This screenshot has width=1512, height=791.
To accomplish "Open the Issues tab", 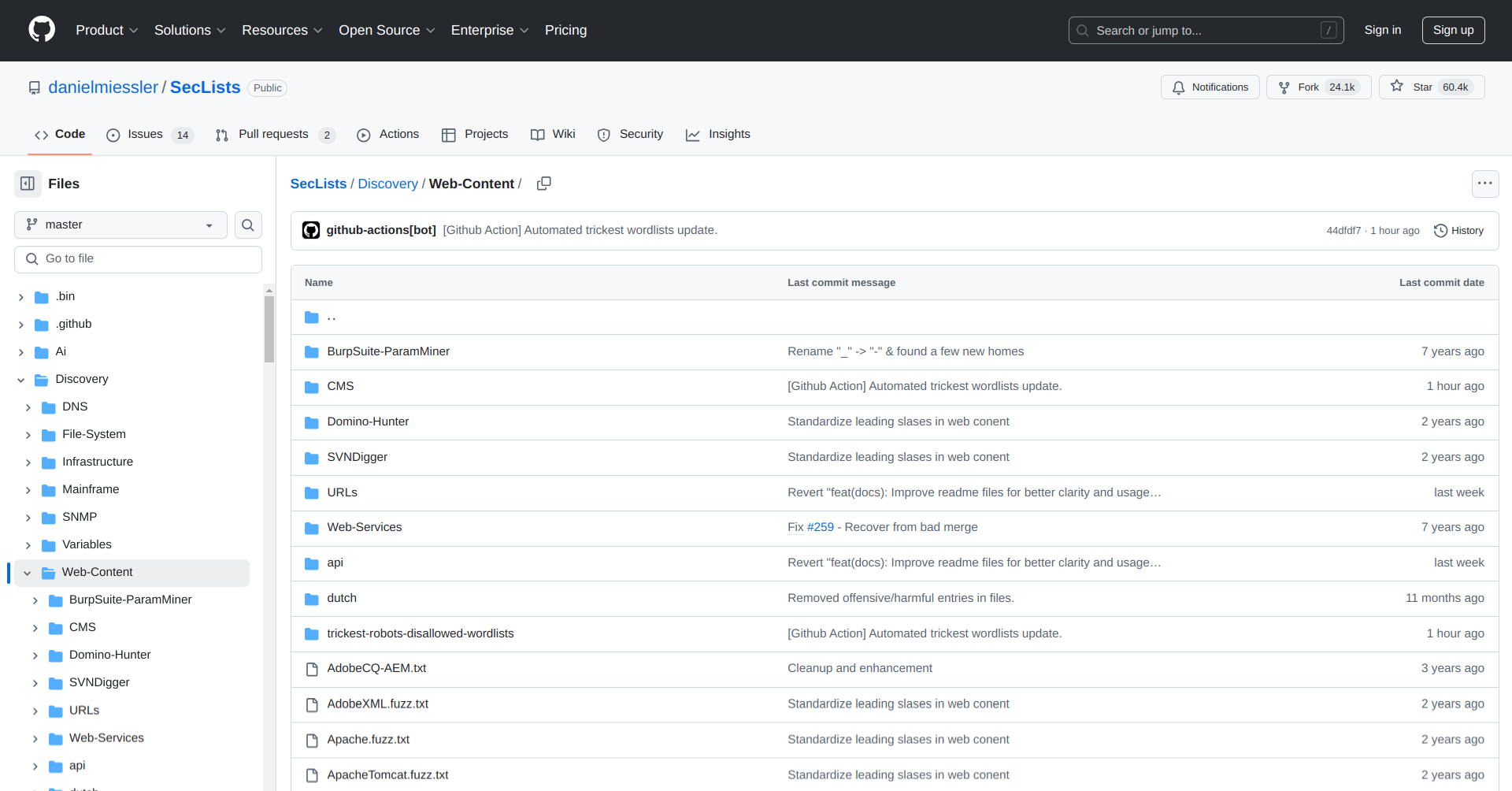I will point(150,135).
